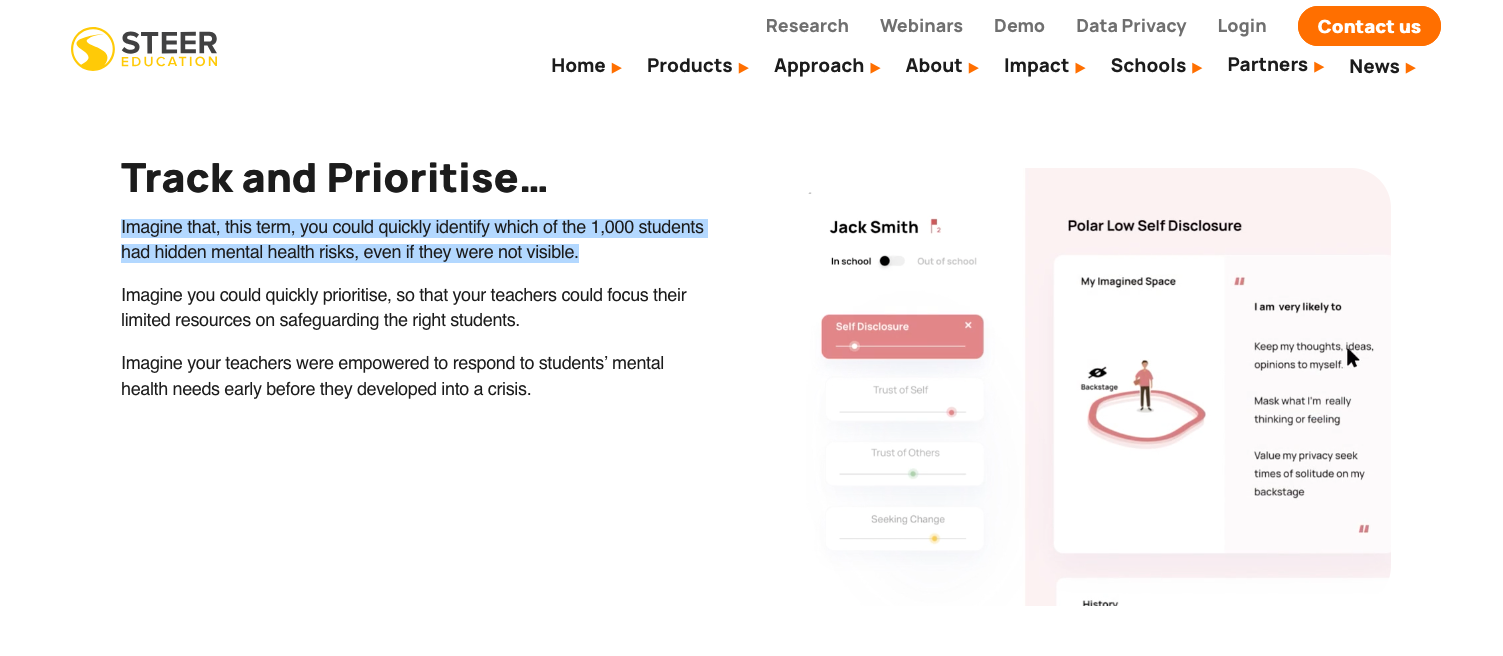The width and height of the screenshot is (1503, 656).
Task: Close the Self Disclosure card
Action: 968,325
